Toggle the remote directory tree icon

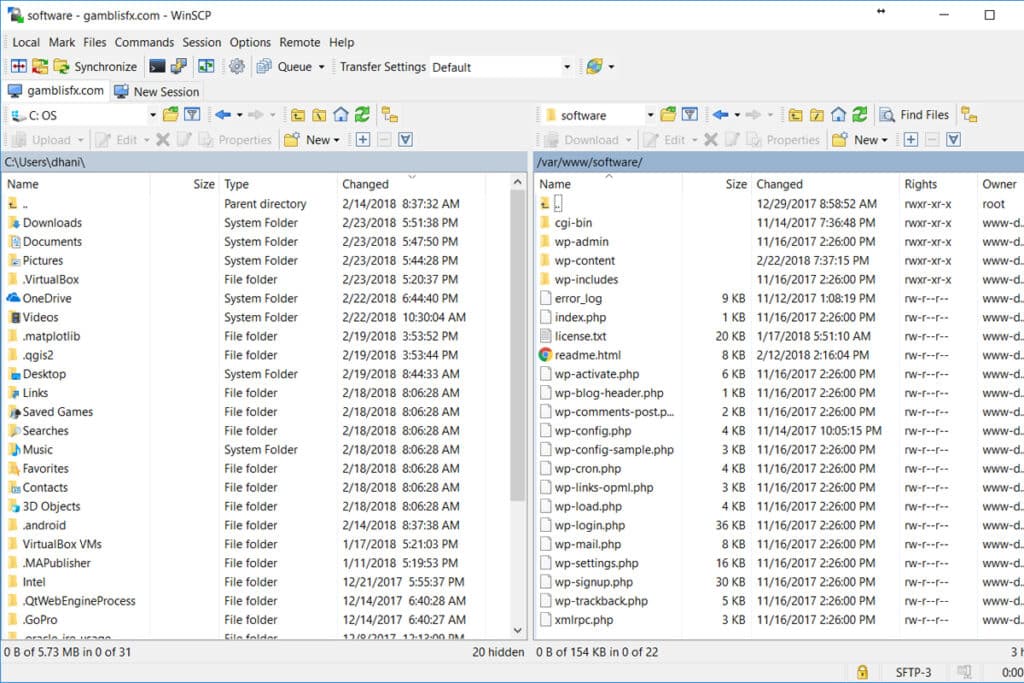(x=970, y=115)
